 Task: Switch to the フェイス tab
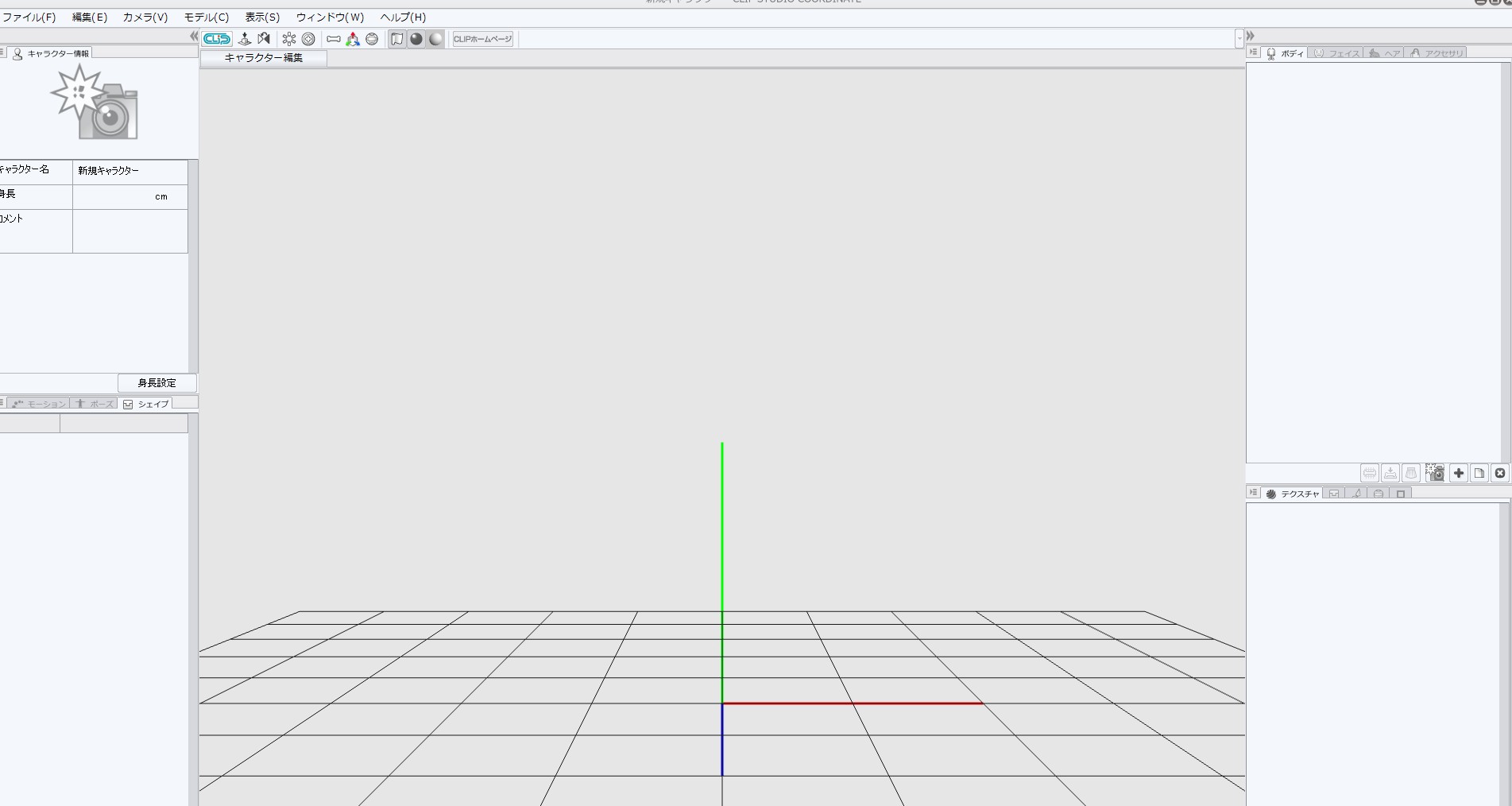tap(1336, 53)
